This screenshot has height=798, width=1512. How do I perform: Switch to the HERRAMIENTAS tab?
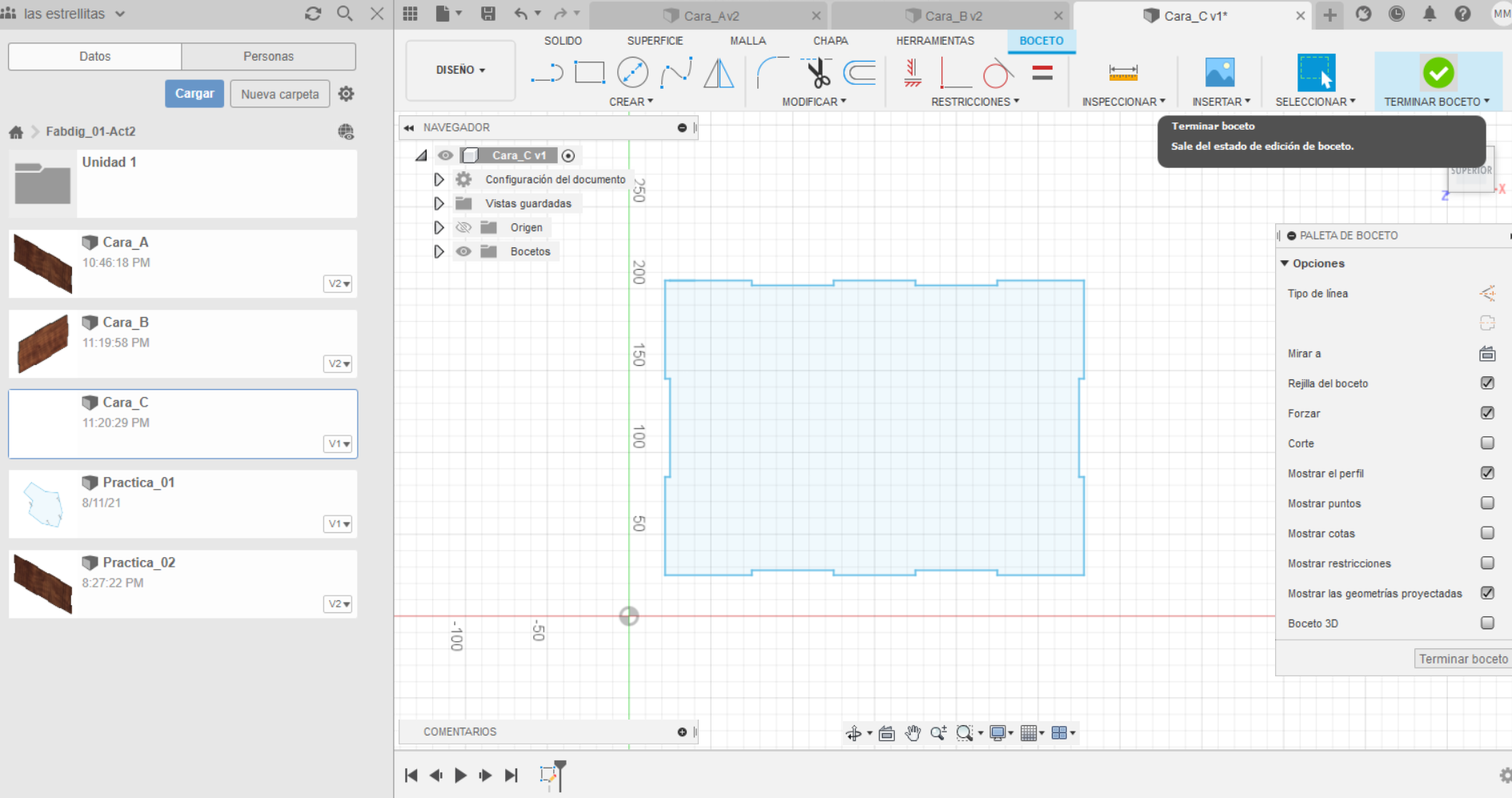[935, 41]
